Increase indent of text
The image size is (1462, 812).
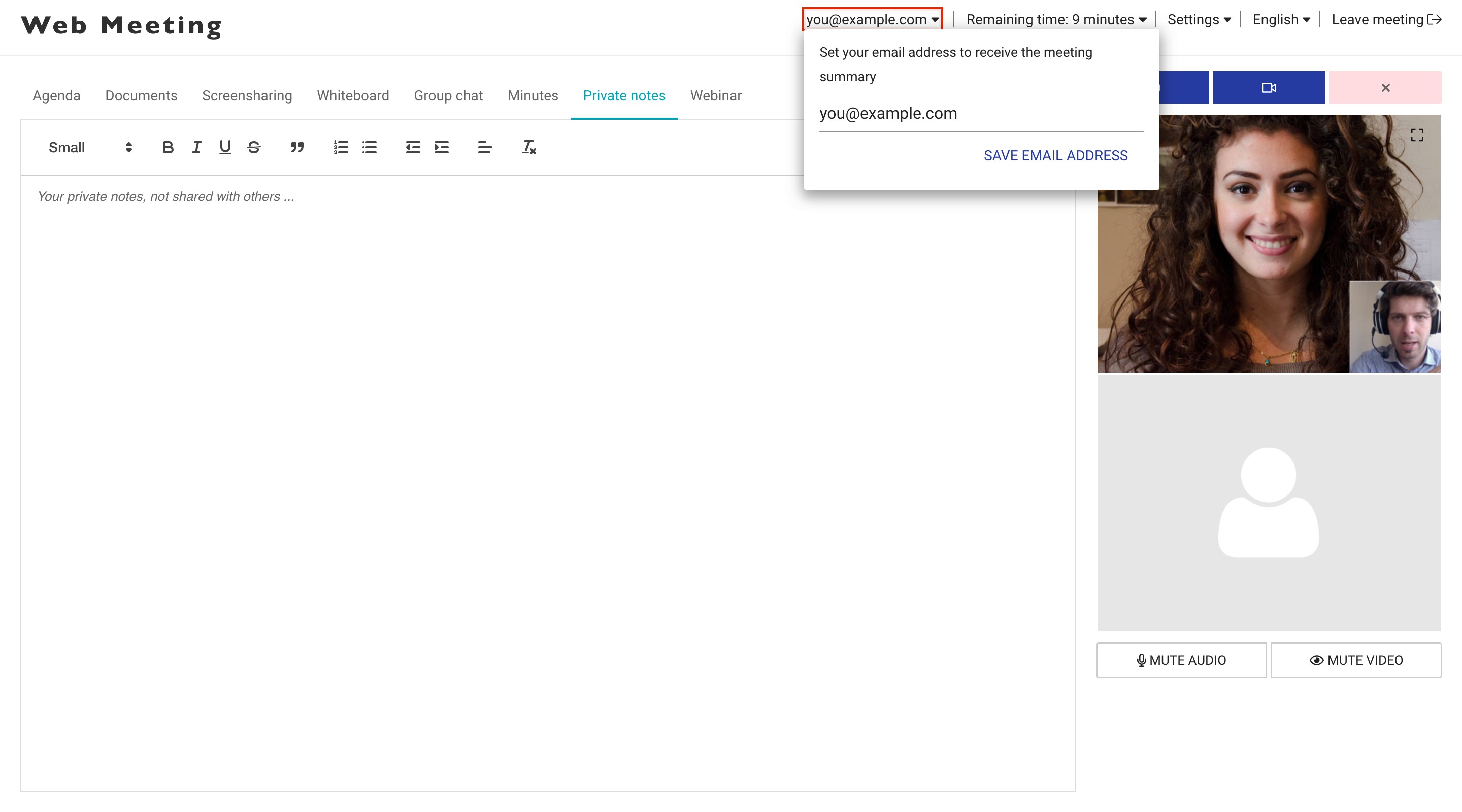tap(442, 148)
